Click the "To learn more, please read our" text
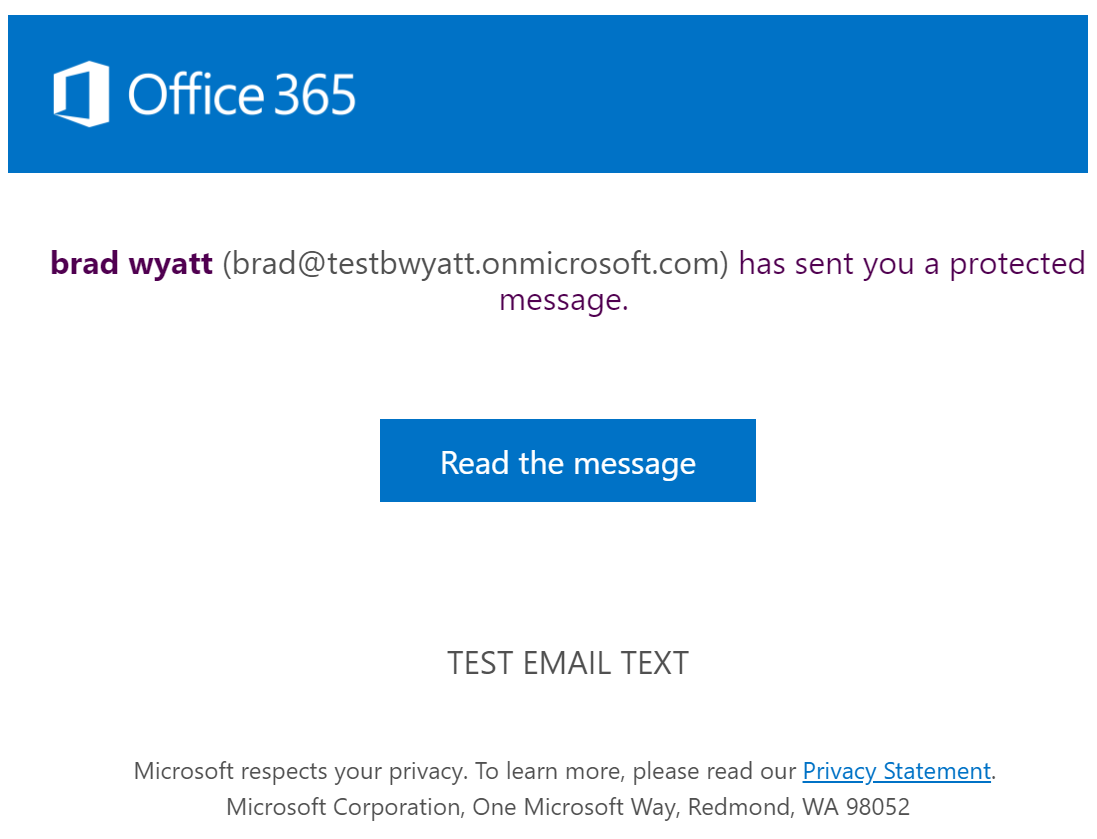 click(x=635, y=771)
